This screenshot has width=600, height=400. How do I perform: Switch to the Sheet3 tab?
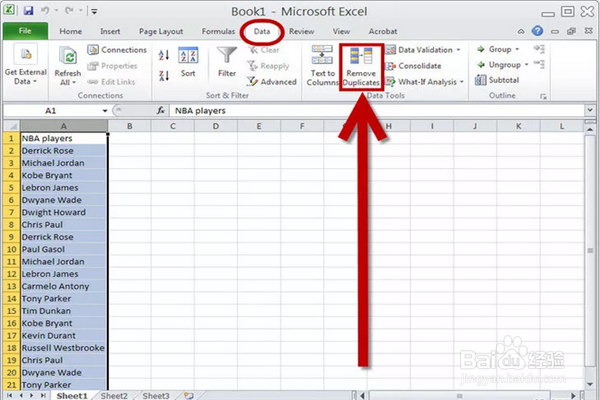156,395
